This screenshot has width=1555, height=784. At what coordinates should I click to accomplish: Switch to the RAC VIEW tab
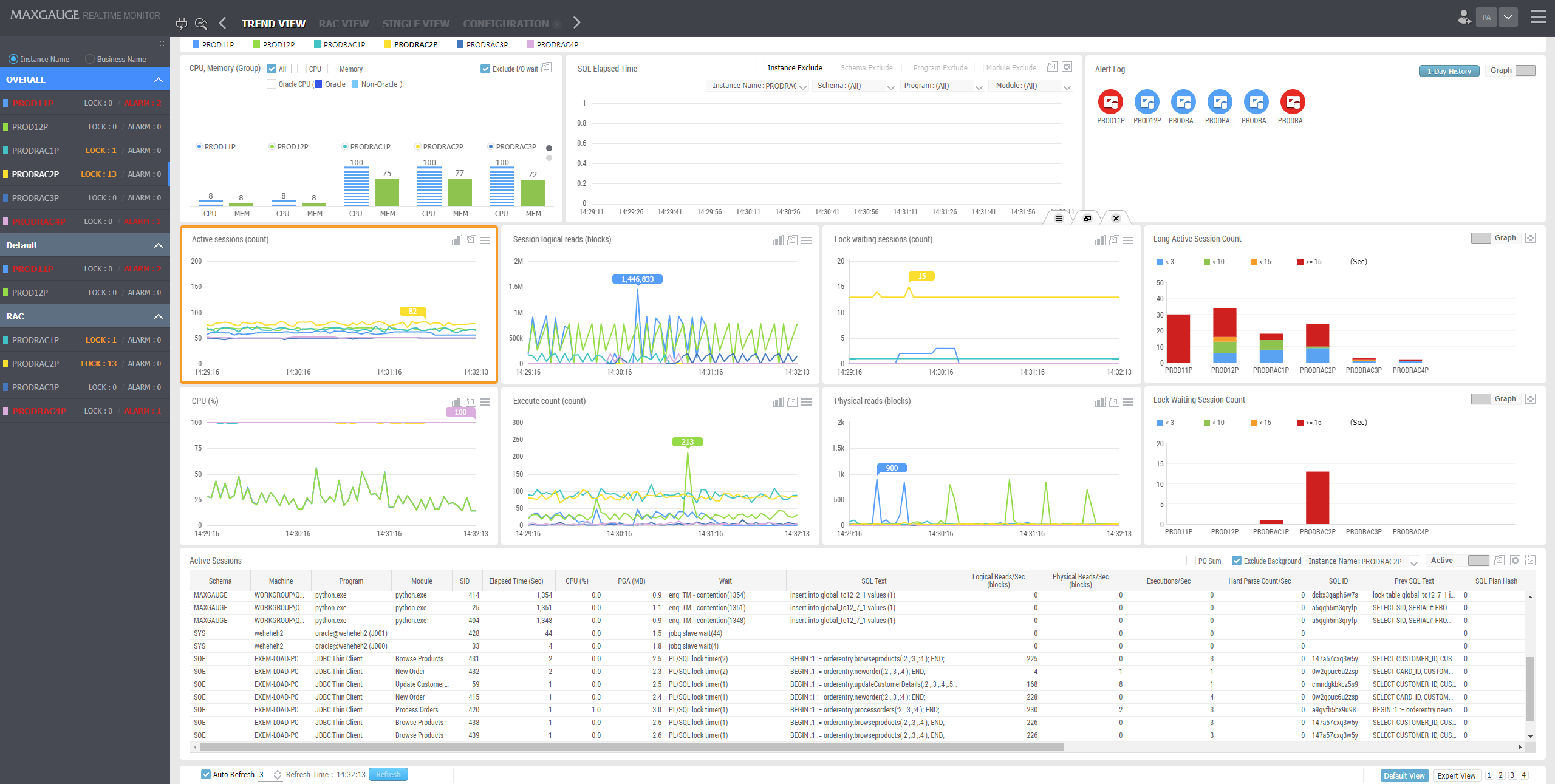[343, 24]
